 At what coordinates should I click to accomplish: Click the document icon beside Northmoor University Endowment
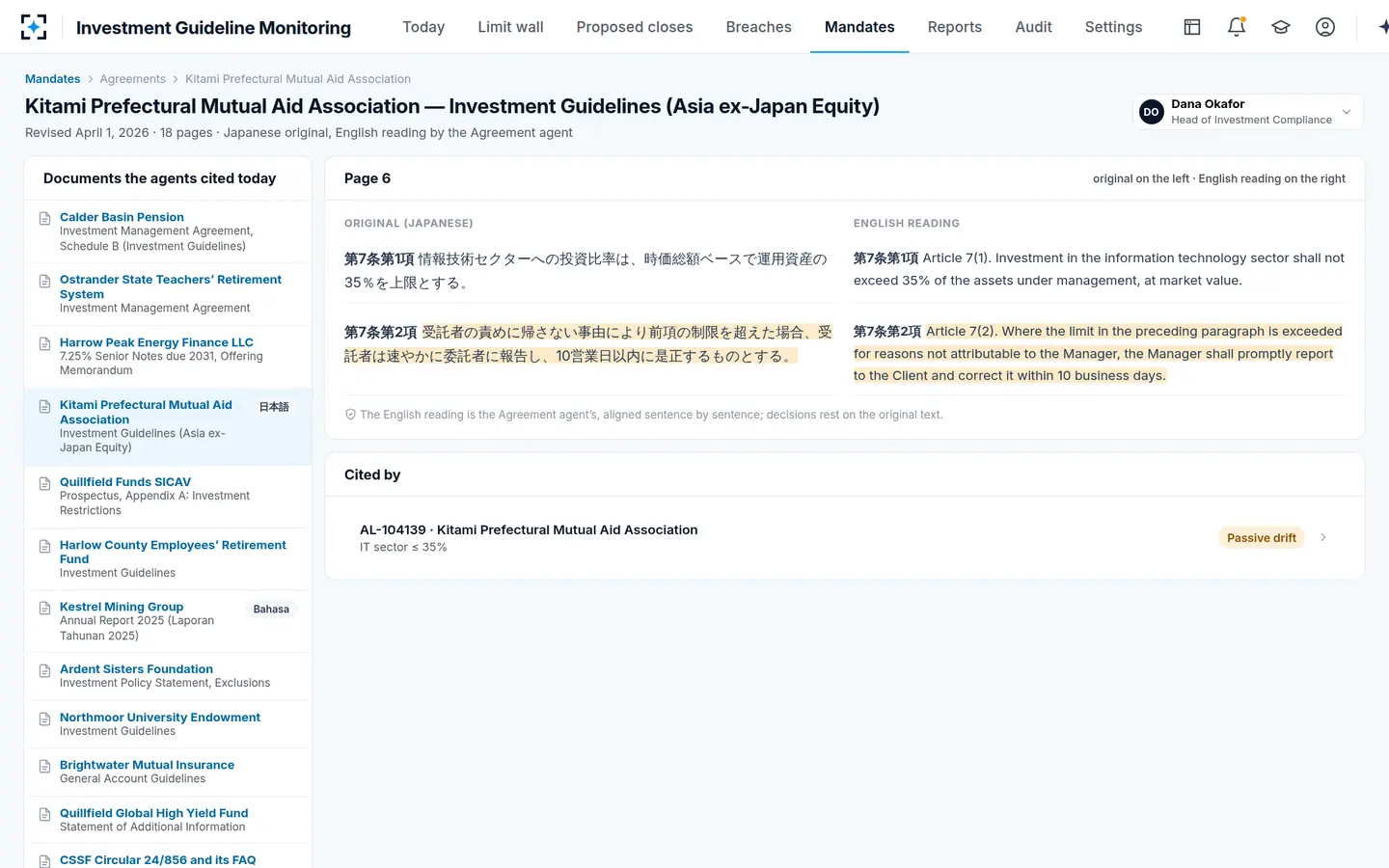[x=44, y=719]
